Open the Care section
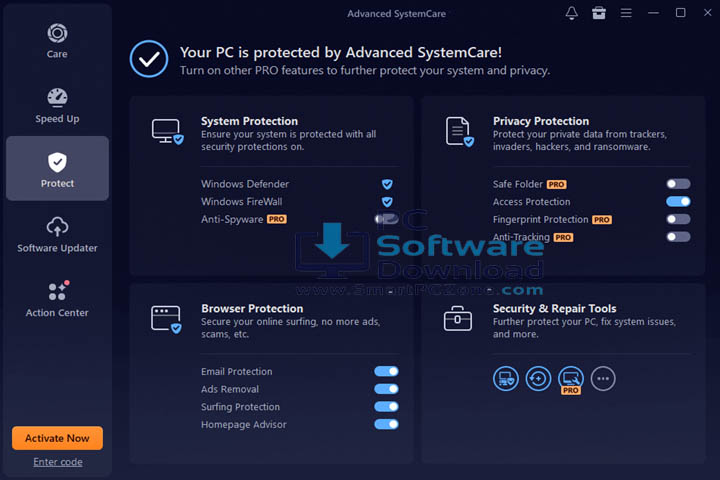 [x=57, y=41]
